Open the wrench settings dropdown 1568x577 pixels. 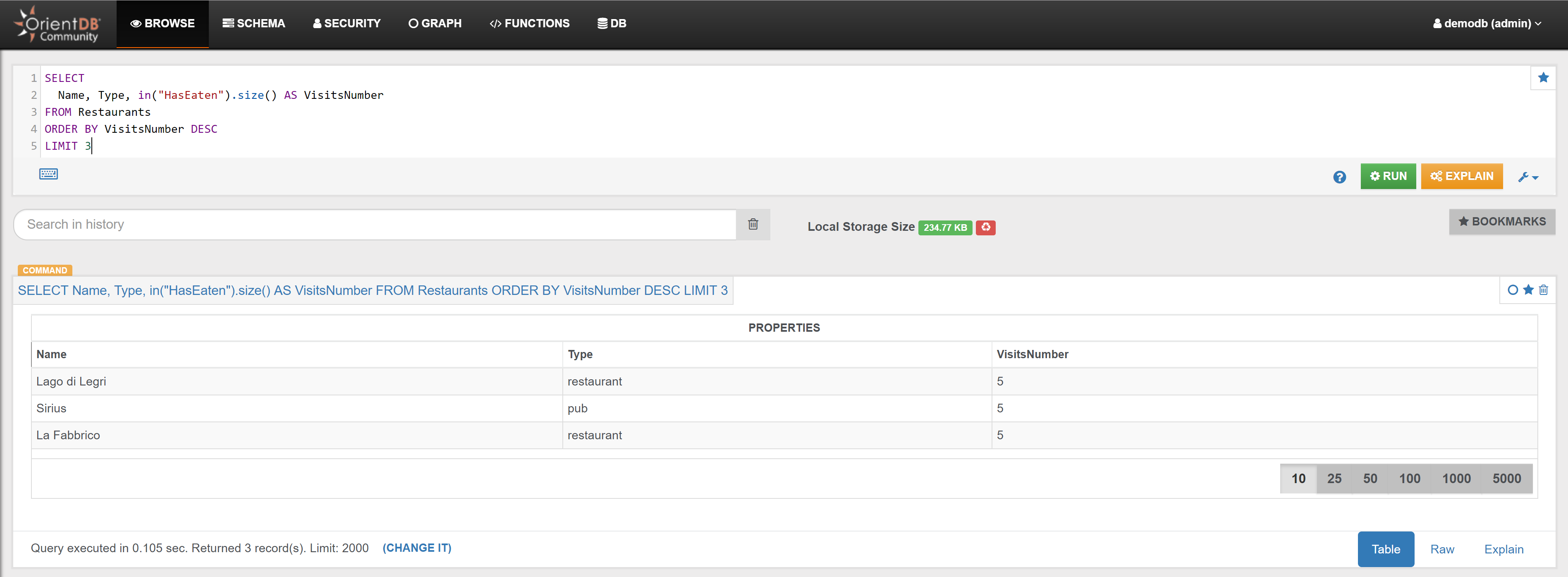pos(1528,177)
